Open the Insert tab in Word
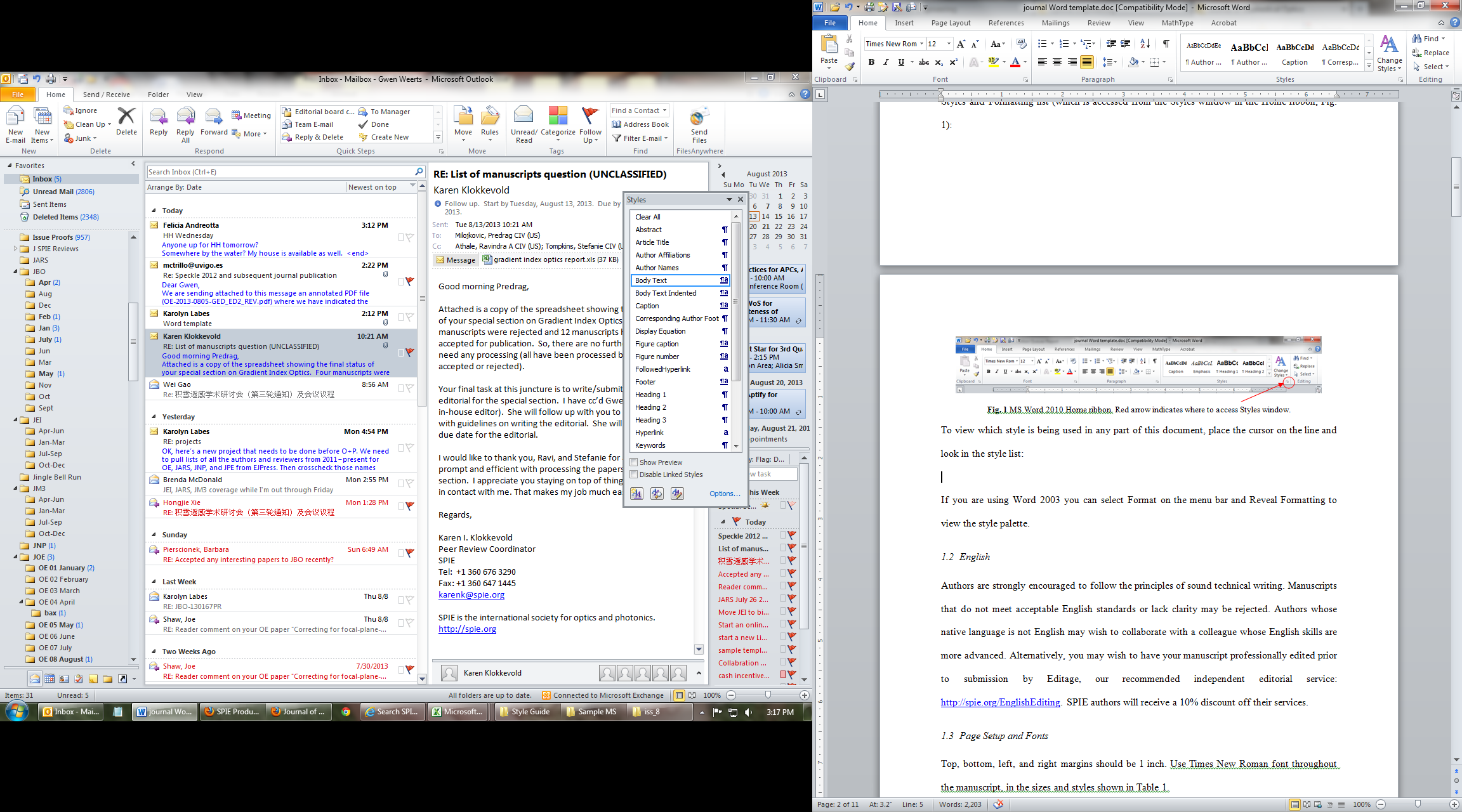1462x812 pixels. 904,23
